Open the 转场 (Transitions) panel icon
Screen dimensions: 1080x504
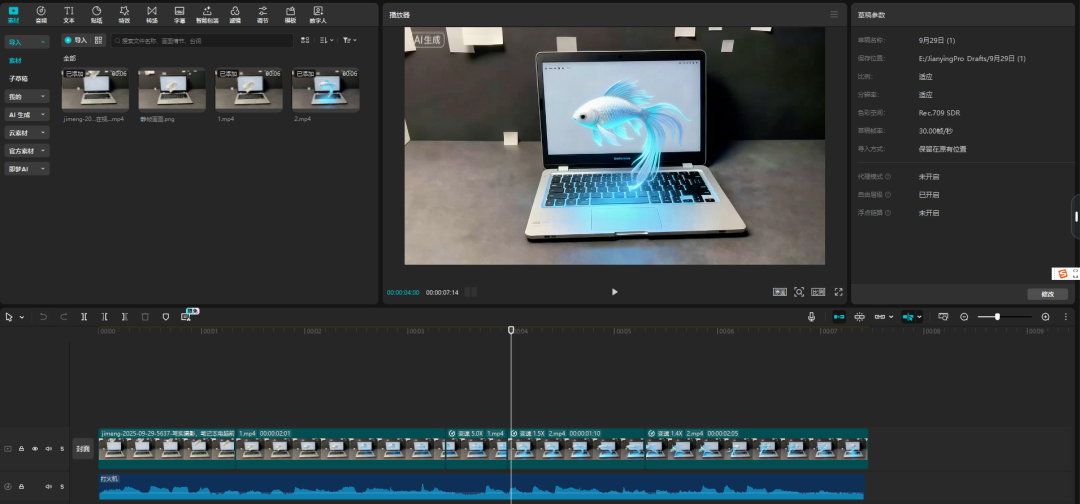(152, 14)
